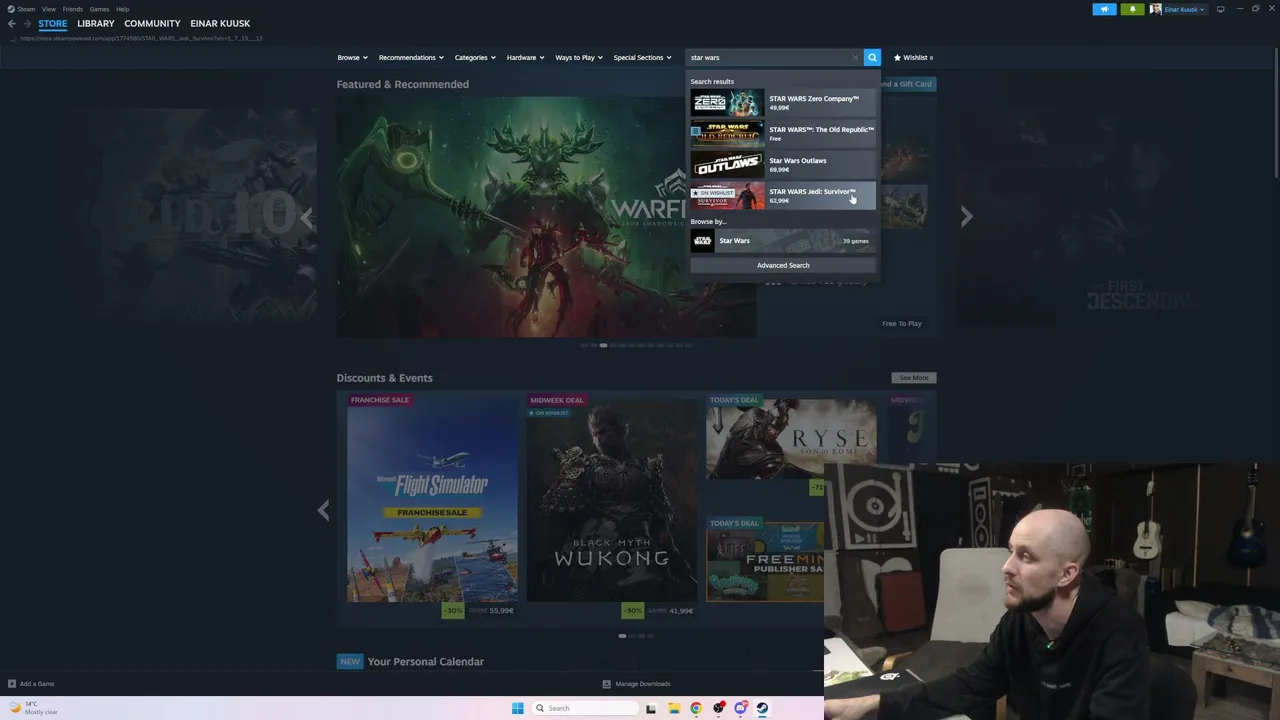Select Star Wars Outlaws search result

783,164
